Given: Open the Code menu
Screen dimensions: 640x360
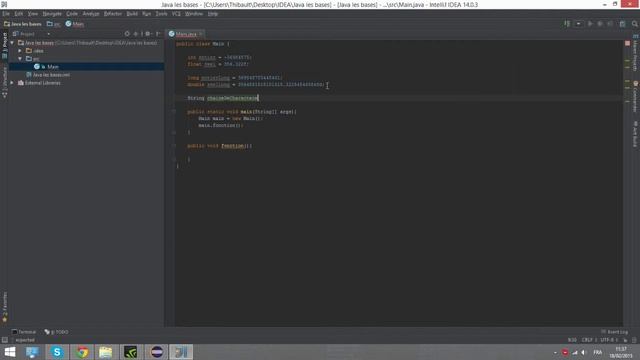Looking at the screenshot, I should (x=72, y=14).
